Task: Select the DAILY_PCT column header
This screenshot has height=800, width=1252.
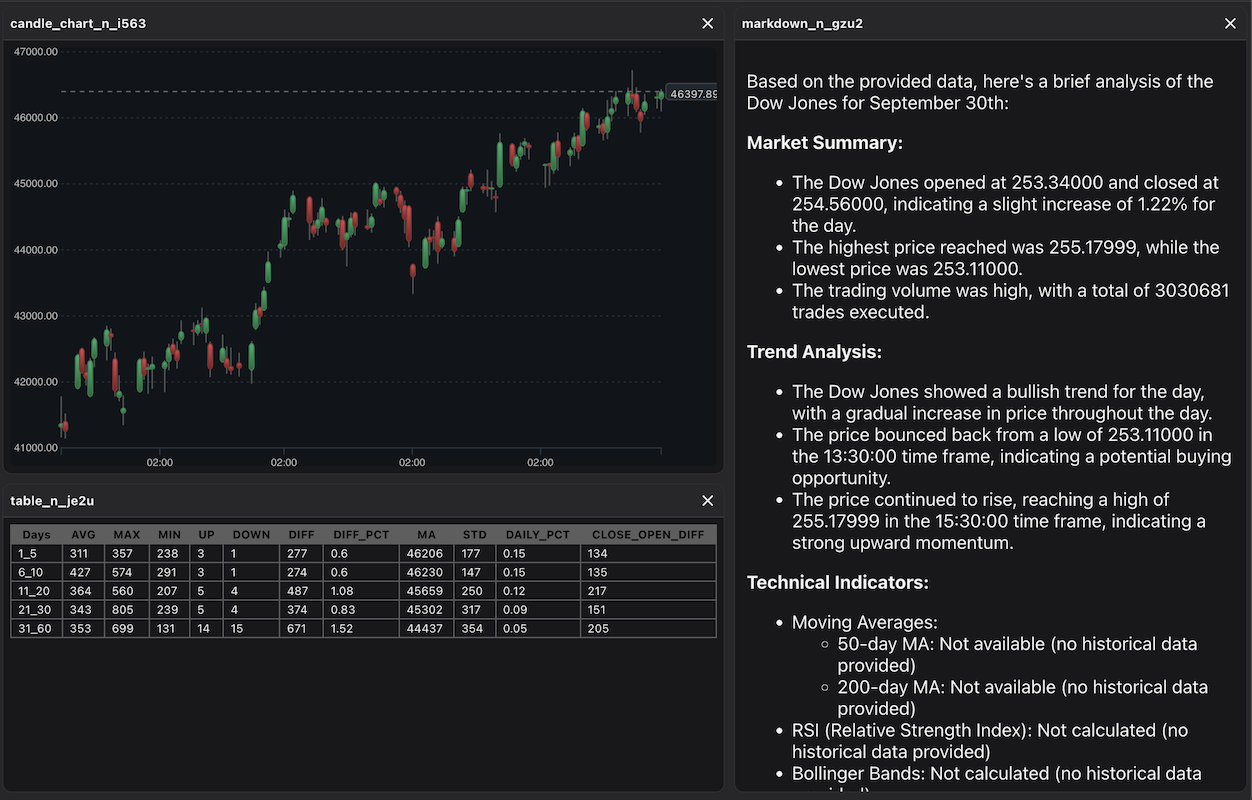Action: pyautogui.click(x=538, y=535)
